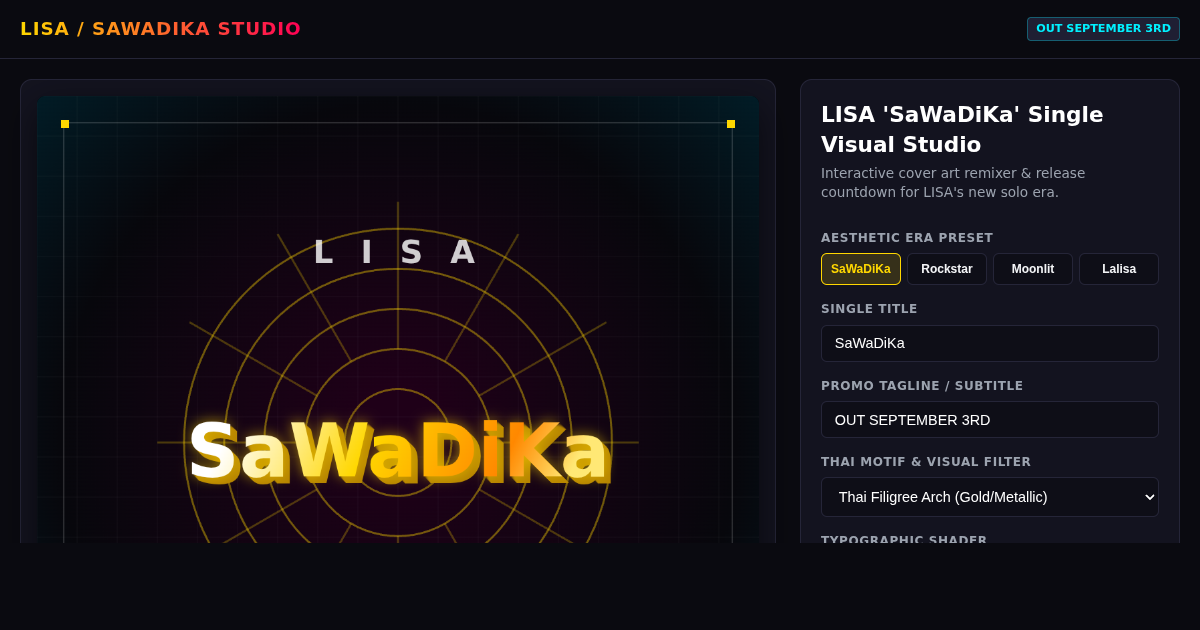This screenshot has width=1200, height=630.
Task: Click the top-right yellow corner marker
Action: [731, 124]
